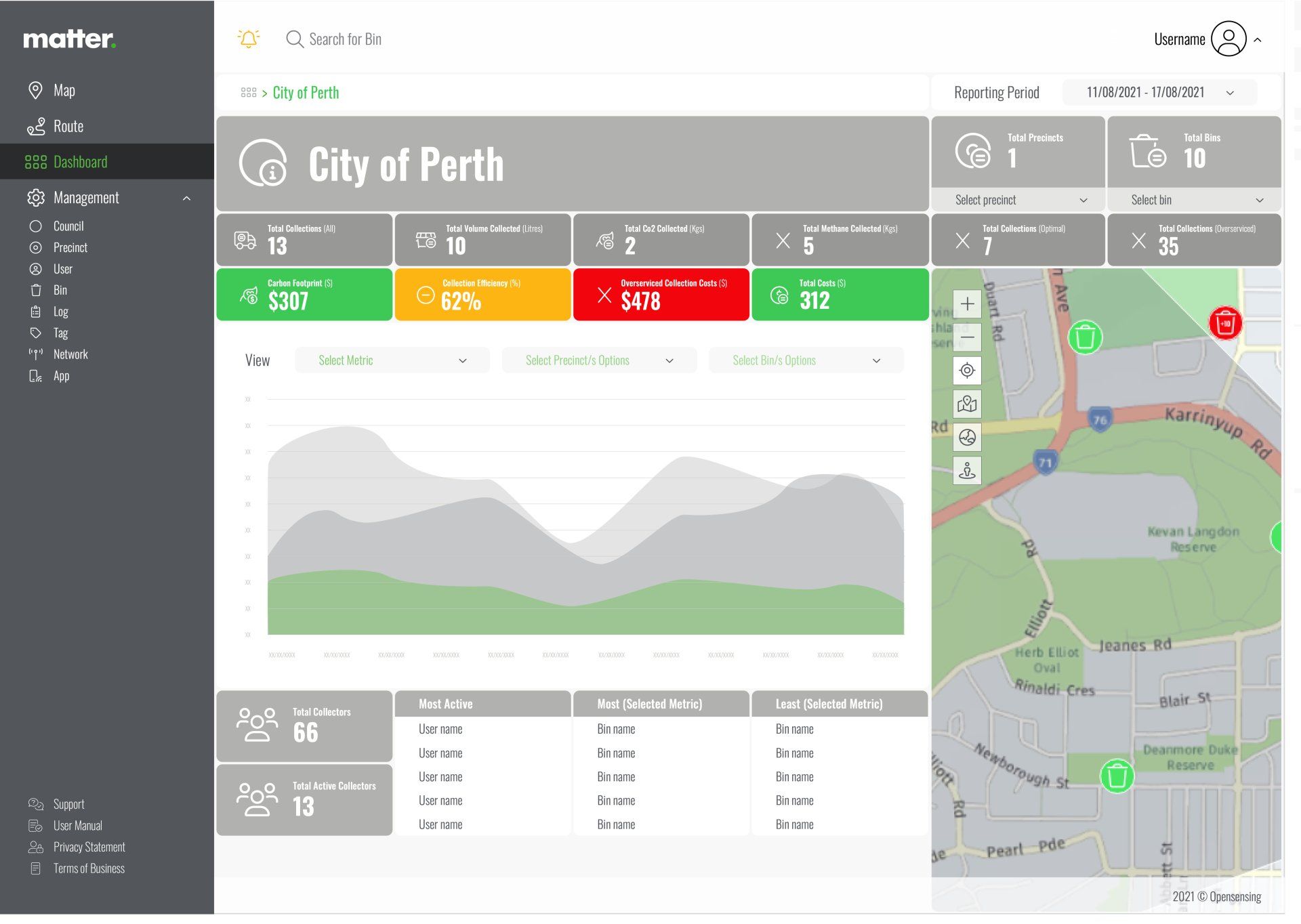Image resolution: width=1301 pixels, height=924 pixels.
Task: Click the map layers icon on map
Action: tap(967, 404)
